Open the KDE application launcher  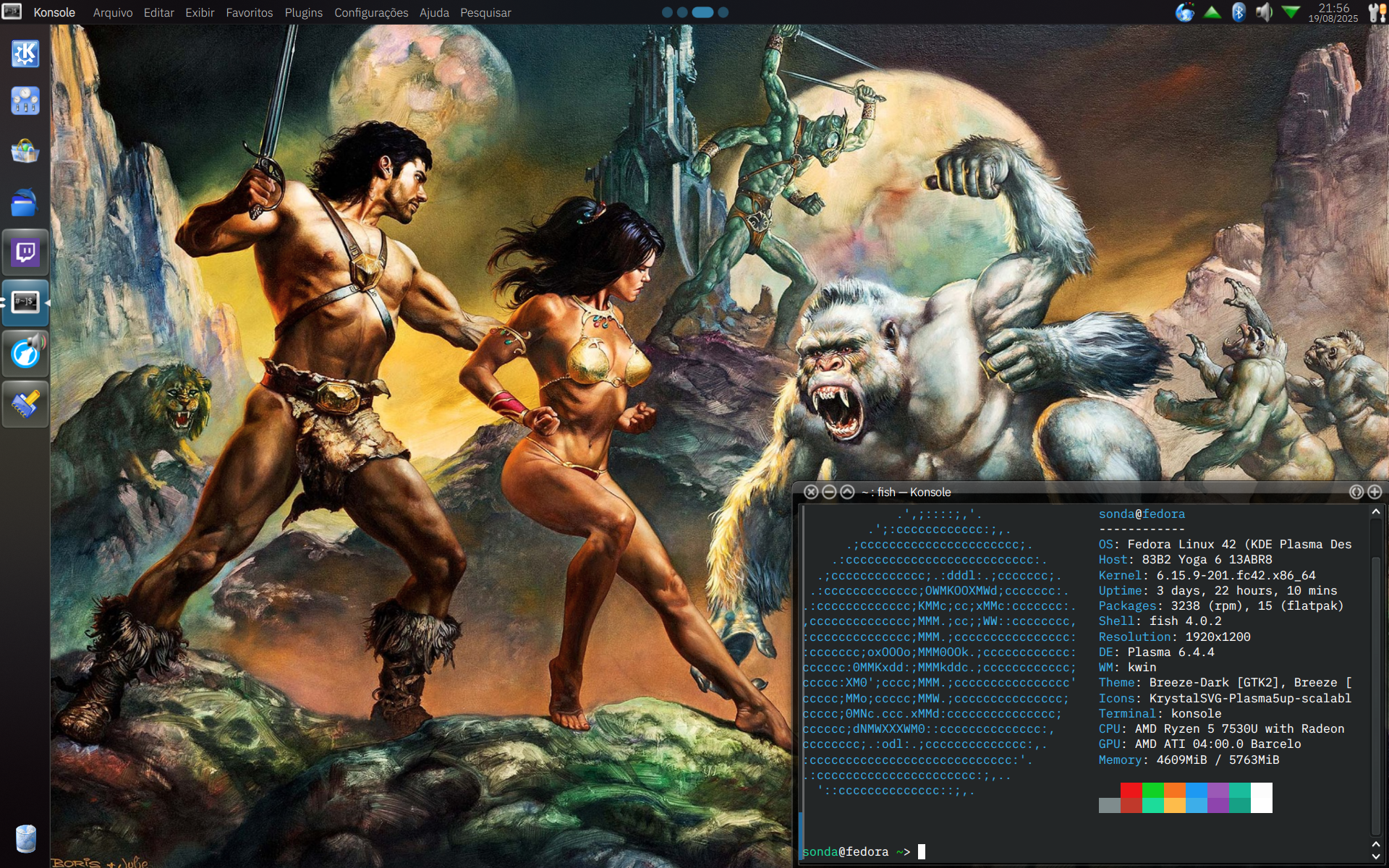point(25,54)
